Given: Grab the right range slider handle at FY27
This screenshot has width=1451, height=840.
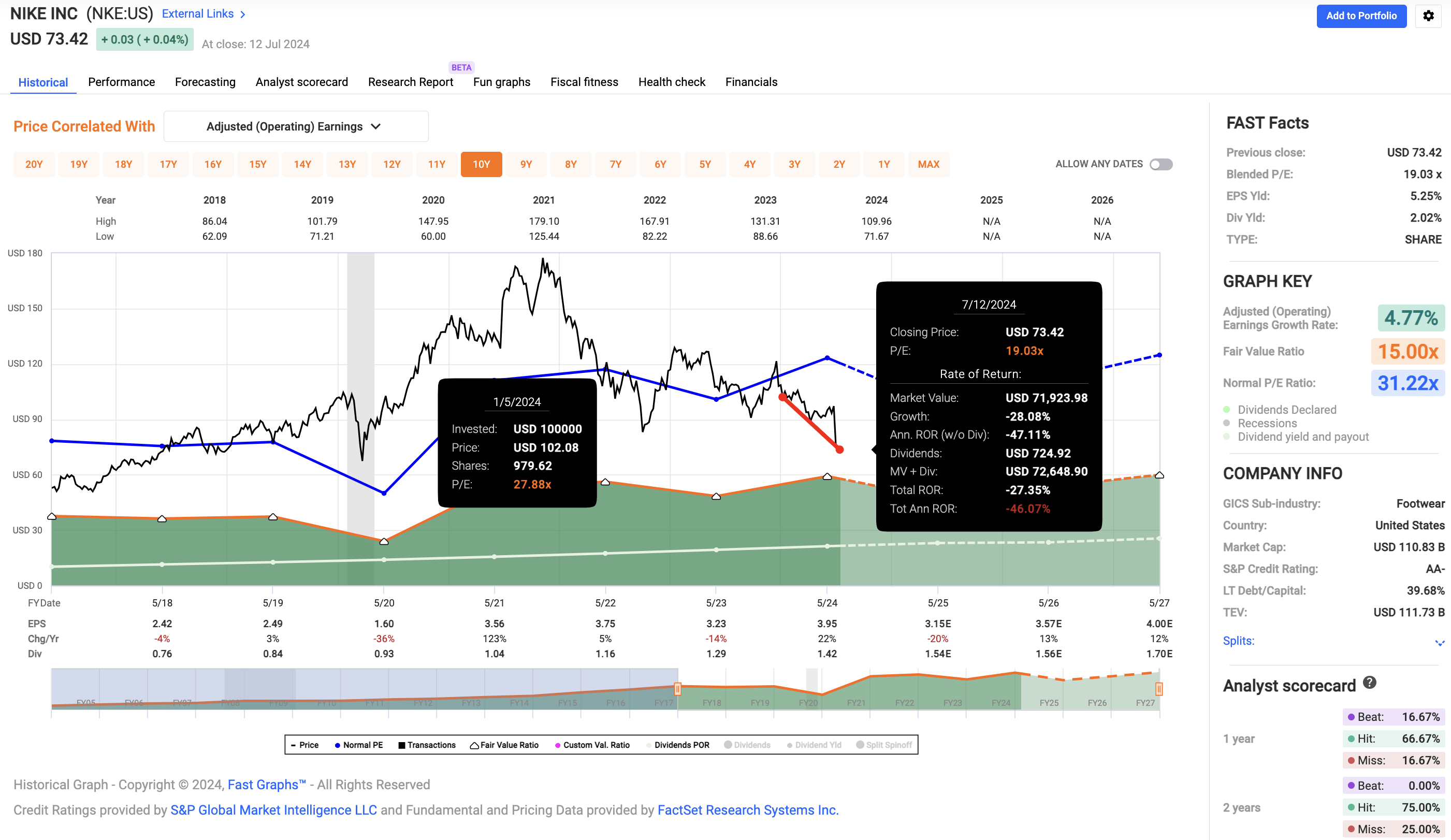Looking at the screenshot, I should click(1159, 689).
